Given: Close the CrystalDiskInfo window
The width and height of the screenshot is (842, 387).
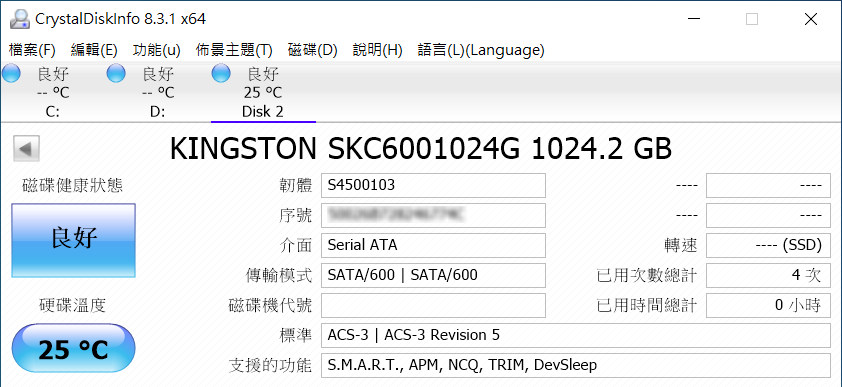Looking at the screenshot, I should (811, 19).
